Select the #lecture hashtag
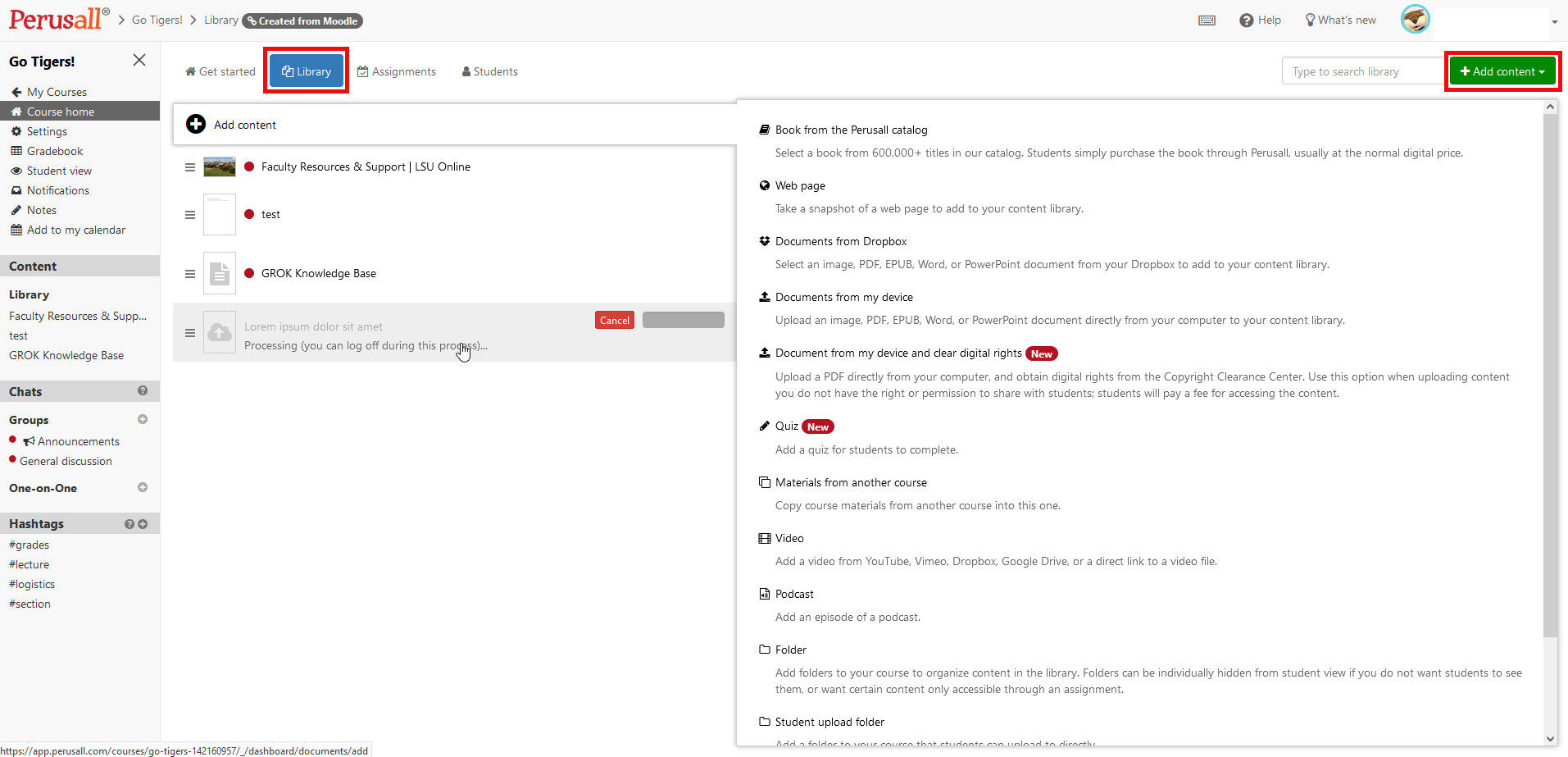The width and height of the screenshot is (1568, 757). (x=29, y=564)
